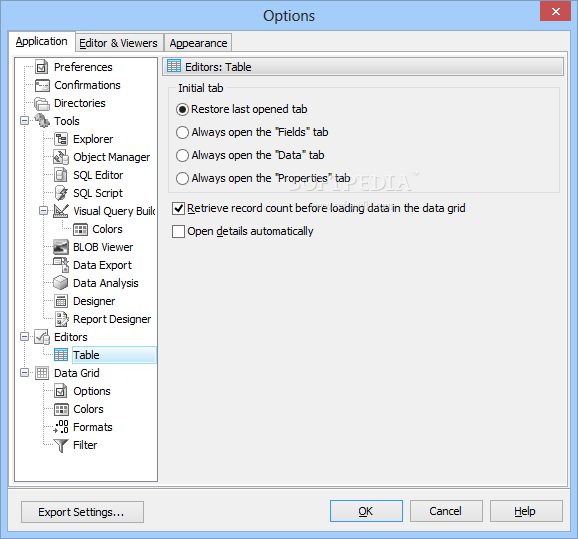Select Explorer label under Tools
This screenshot has width=578, height=539.
(93, 139)
